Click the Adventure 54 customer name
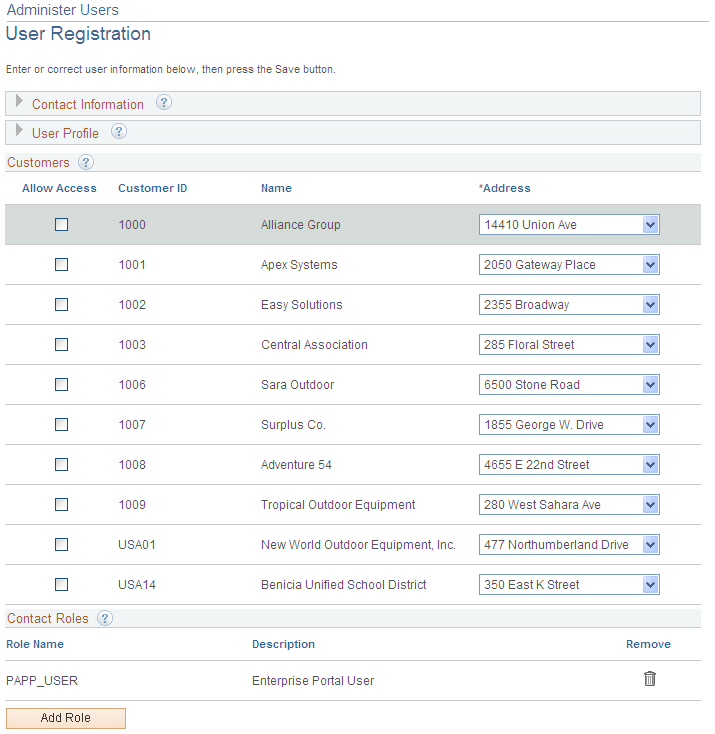 (x=296, y=465)
